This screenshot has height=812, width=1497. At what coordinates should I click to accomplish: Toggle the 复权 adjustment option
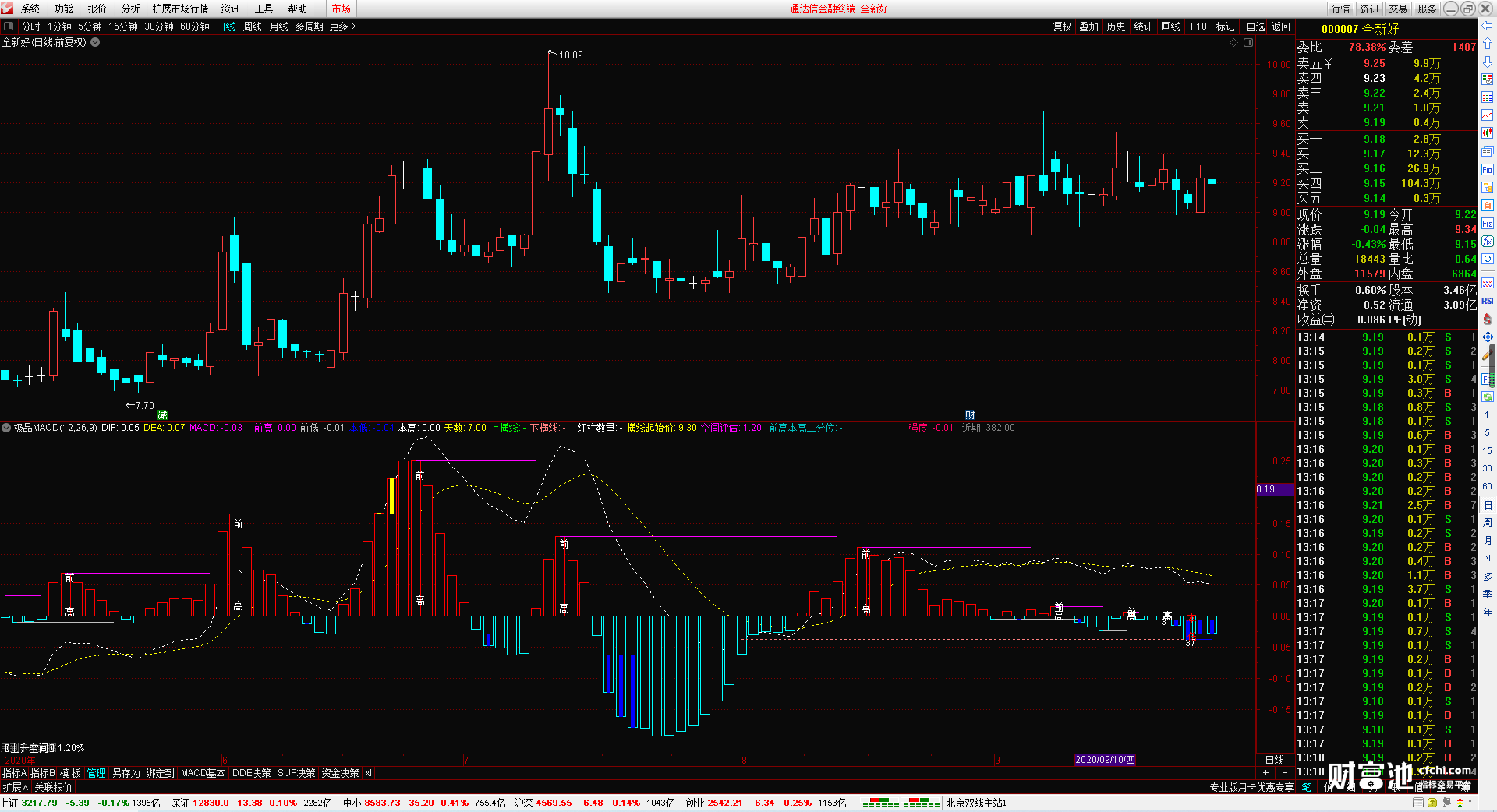(1063, 26)
